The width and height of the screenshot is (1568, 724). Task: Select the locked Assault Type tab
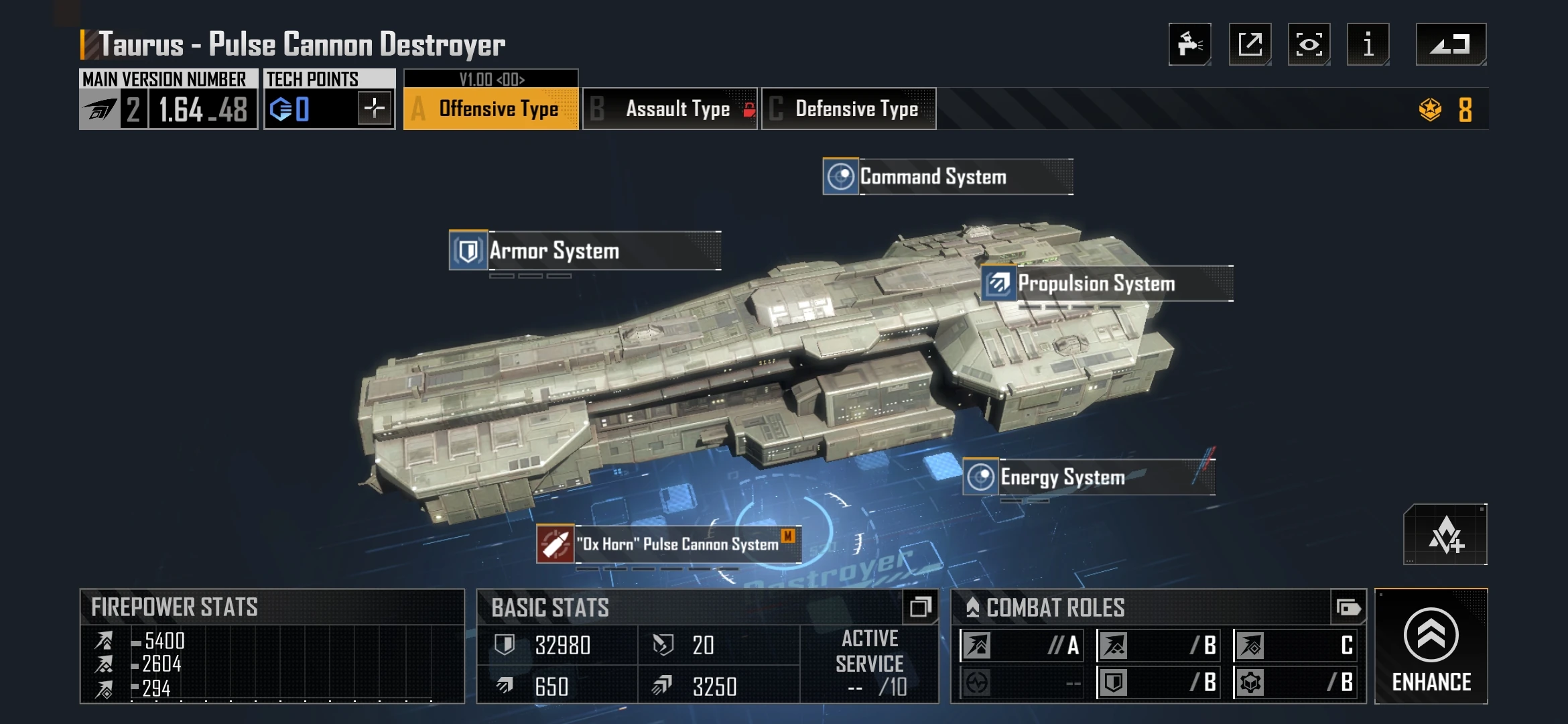click(669, 108)
